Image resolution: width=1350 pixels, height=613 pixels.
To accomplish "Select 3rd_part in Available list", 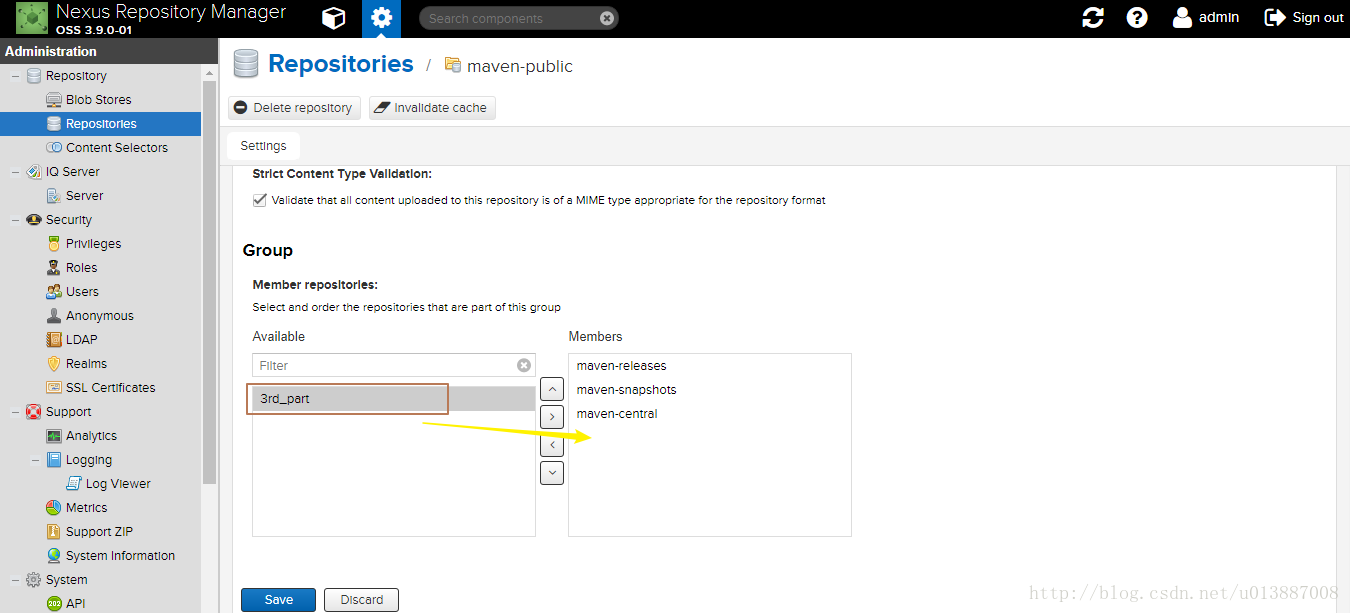I will 394,398.
